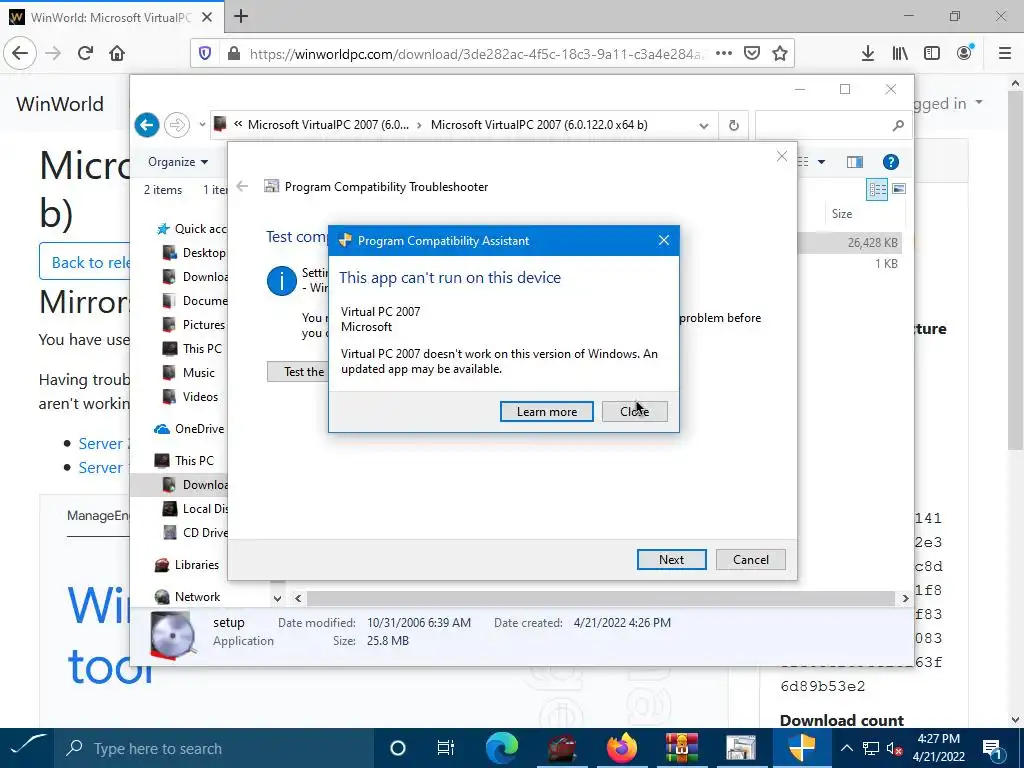Image resolution: width=1024 pixels, height=768 pixels.
Task: Open Explorer help icon
Action: coord(890,162)
